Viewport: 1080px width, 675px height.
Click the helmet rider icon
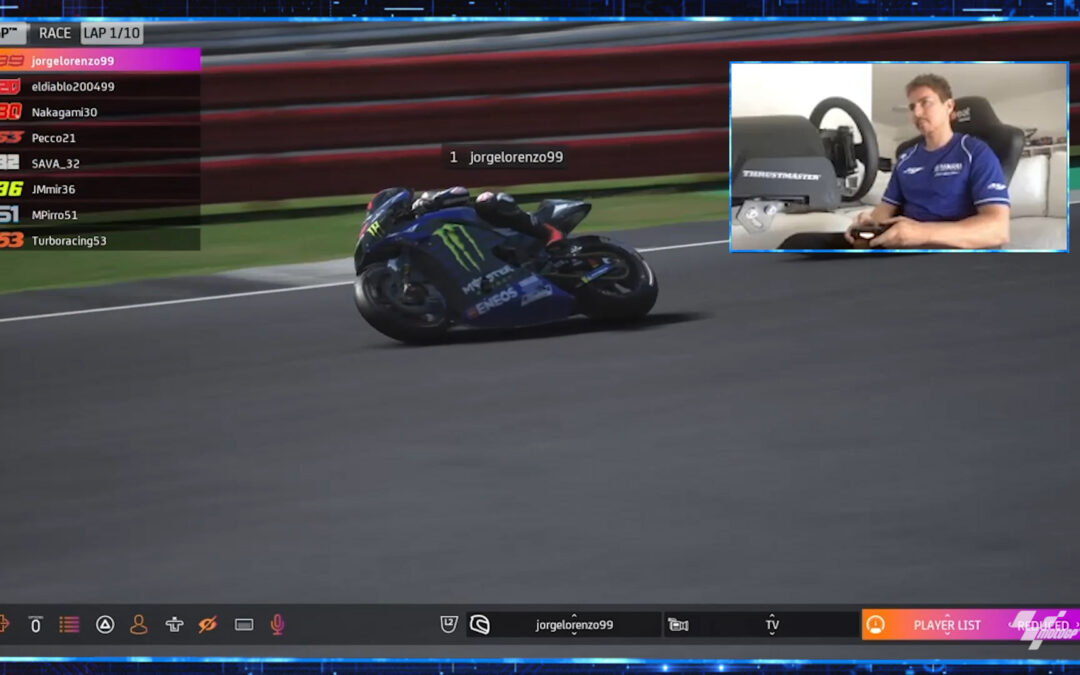click(479, 625)
